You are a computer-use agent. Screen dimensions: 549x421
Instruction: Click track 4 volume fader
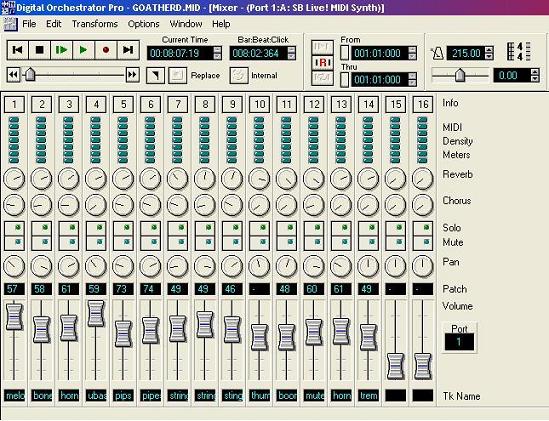96,313
